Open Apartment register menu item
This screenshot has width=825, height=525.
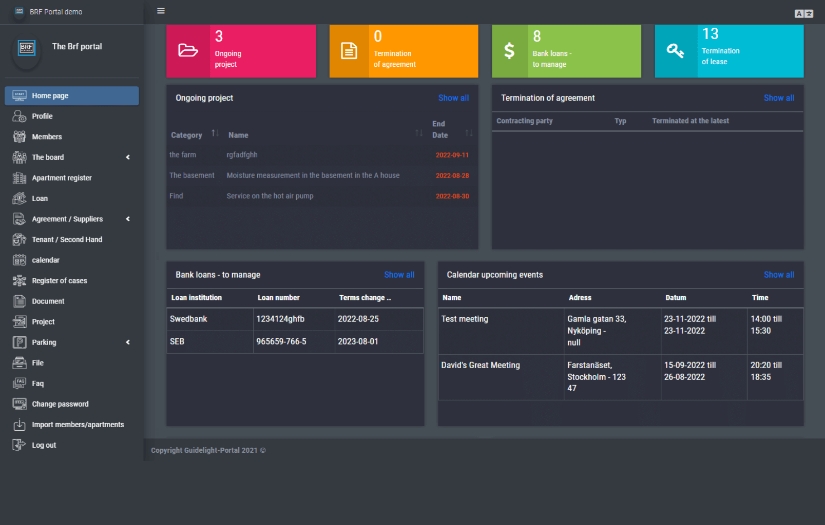pos(72,178)
